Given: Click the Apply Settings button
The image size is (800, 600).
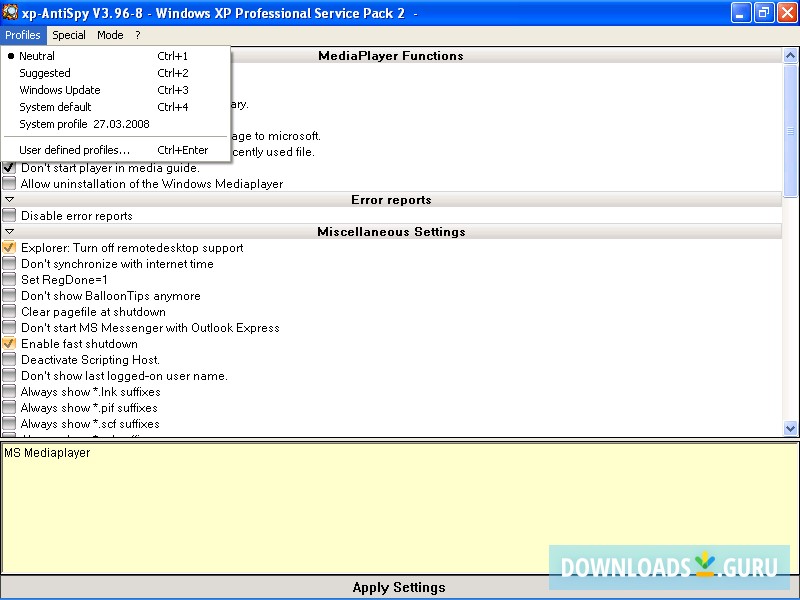Looking at the screenshot, I should tap(399, 588).
